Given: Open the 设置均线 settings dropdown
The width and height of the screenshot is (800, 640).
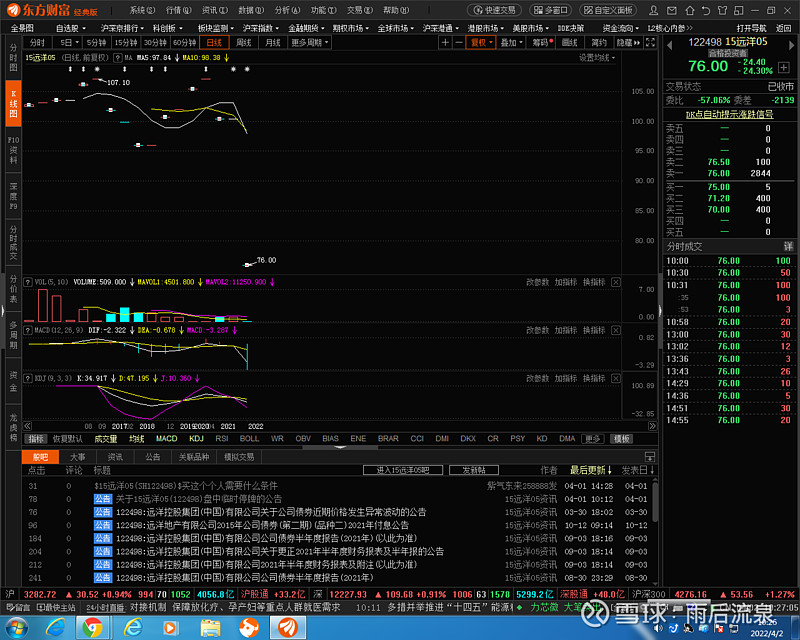Looking at the screenshot, I should click(x=596, y=58).
